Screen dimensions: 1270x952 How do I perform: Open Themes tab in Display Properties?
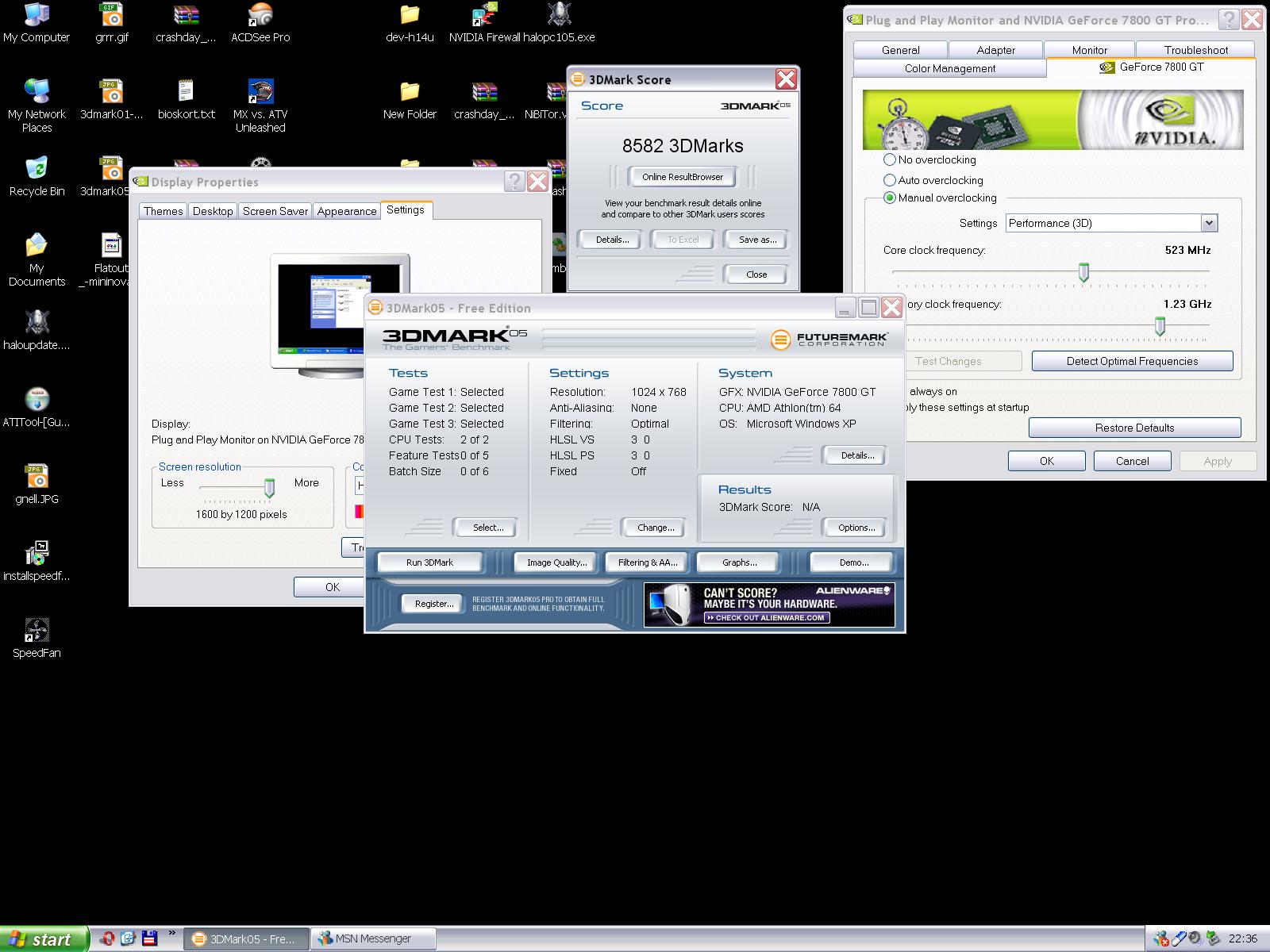tap(164, 211)
